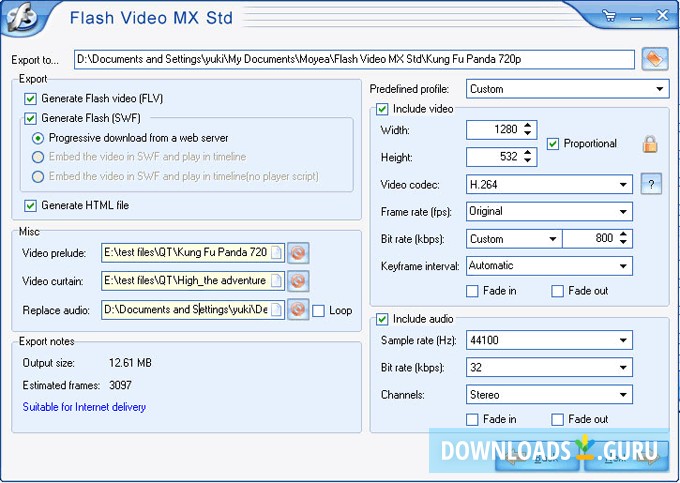Decrease Height with the down arrow

point(527,160)
